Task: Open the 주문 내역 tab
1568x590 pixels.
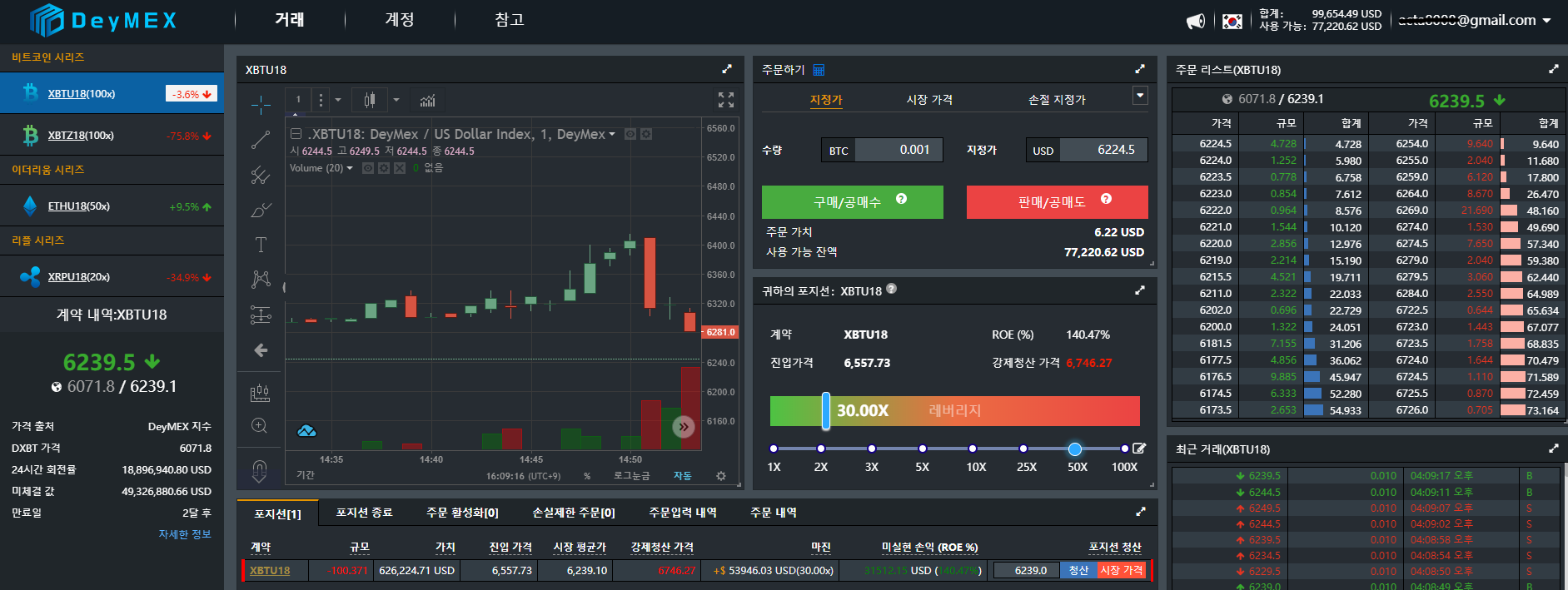Action: tap(774, 513)
